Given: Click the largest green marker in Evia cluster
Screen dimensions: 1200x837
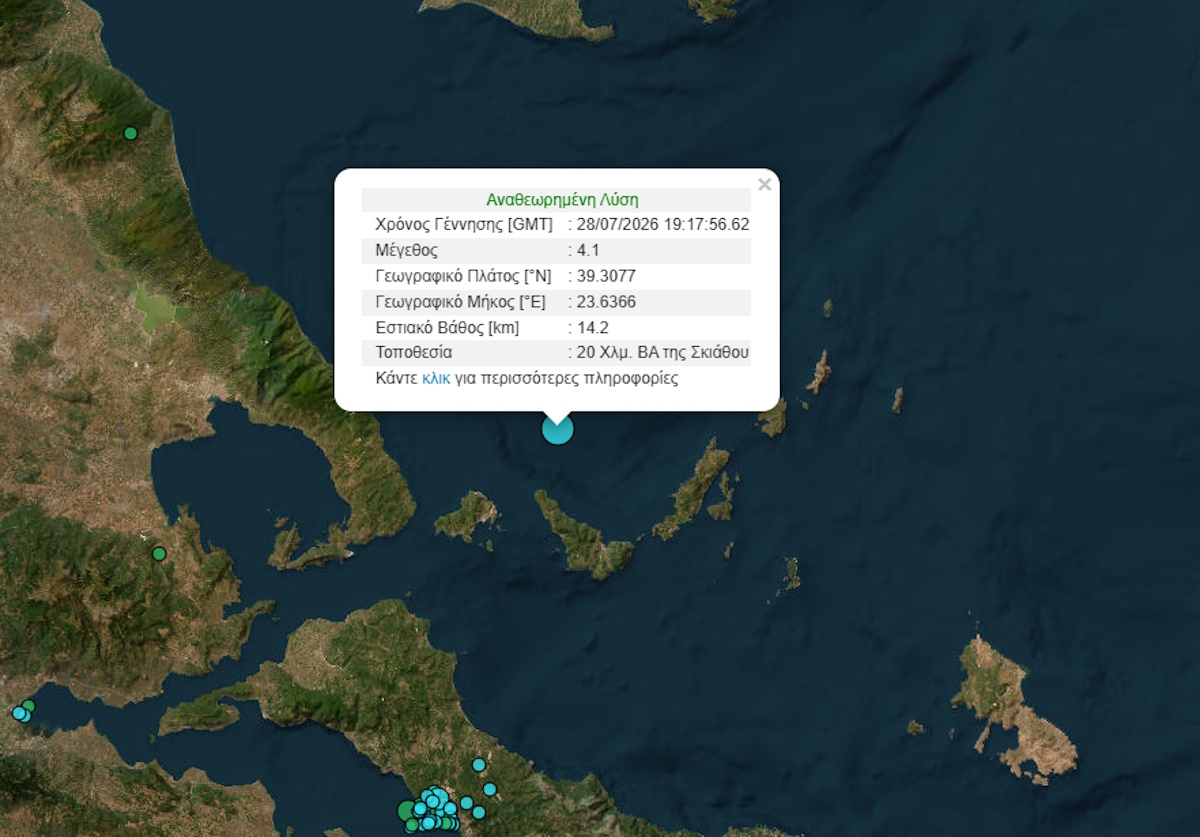Looking at the screenshot, I should pos(407,810).
